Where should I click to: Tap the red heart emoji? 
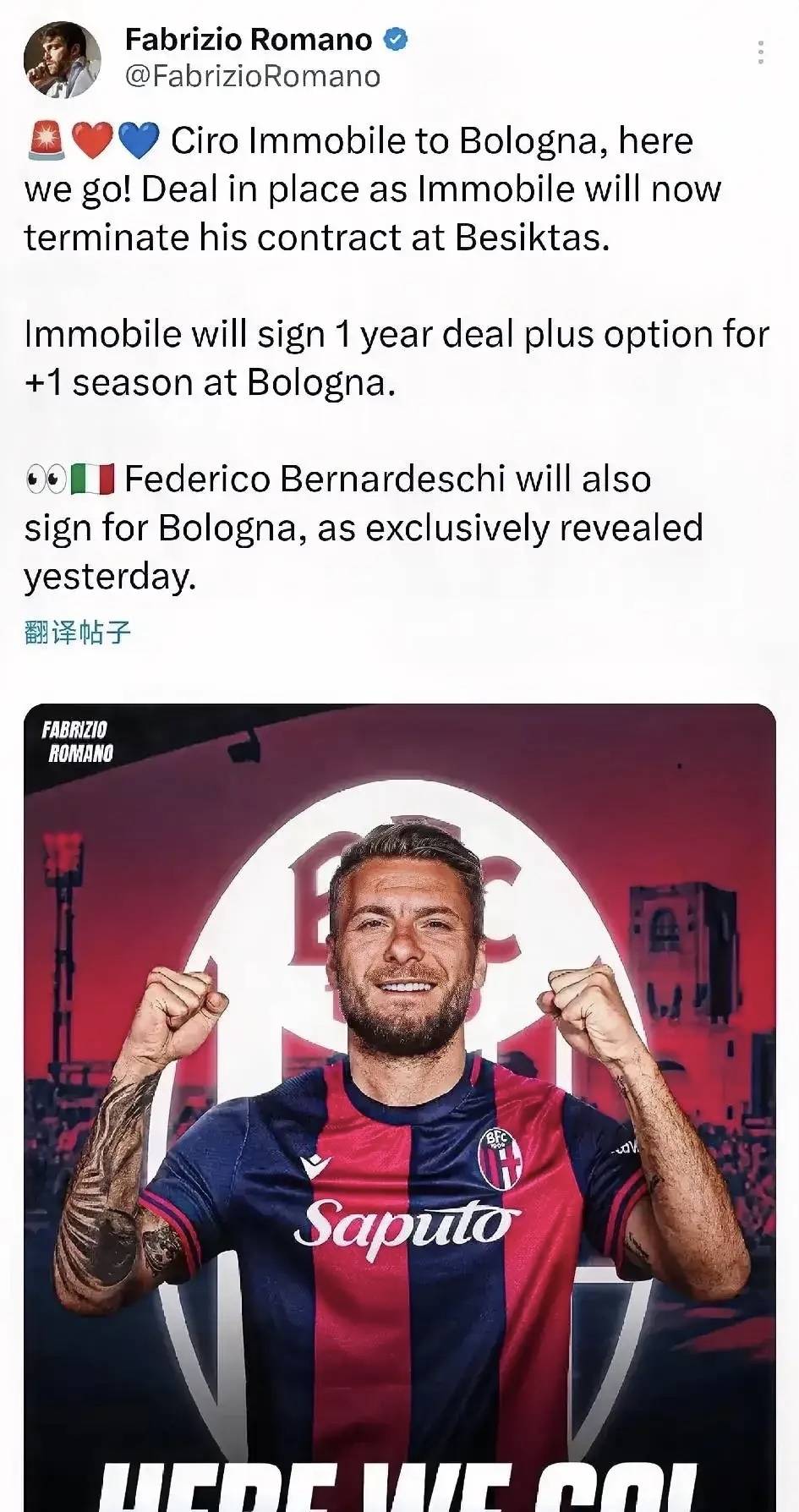pos(91,141)
